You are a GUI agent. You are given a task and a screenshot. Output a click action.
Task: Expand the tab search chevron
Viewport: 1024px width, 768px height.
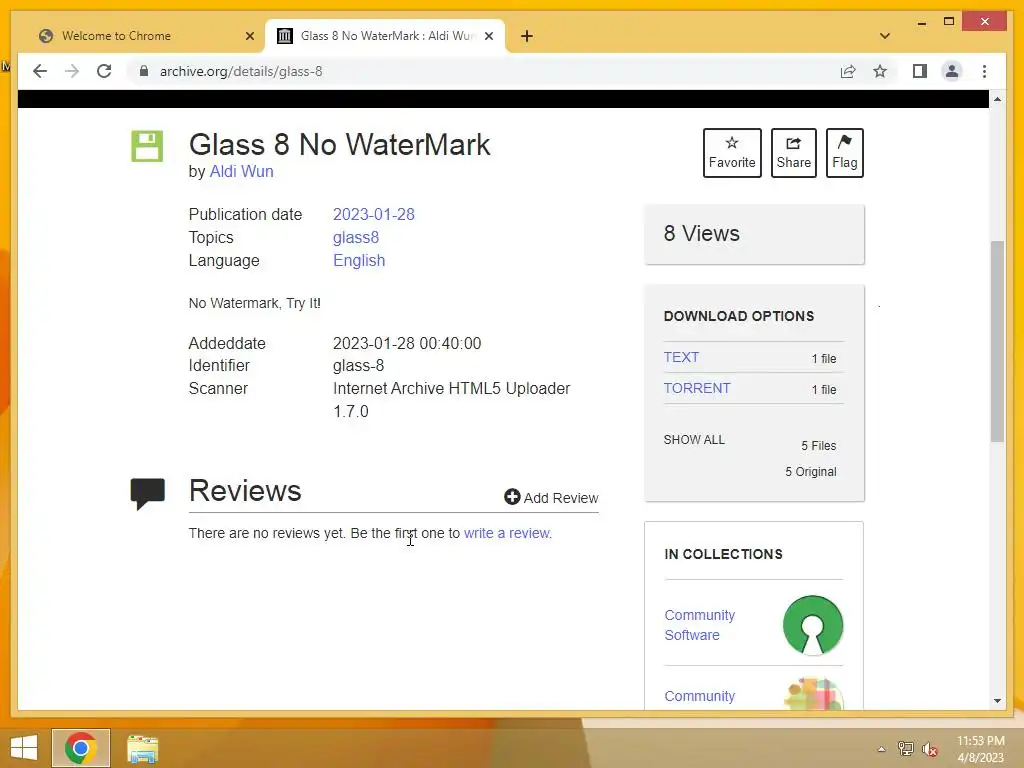point(885,36)
